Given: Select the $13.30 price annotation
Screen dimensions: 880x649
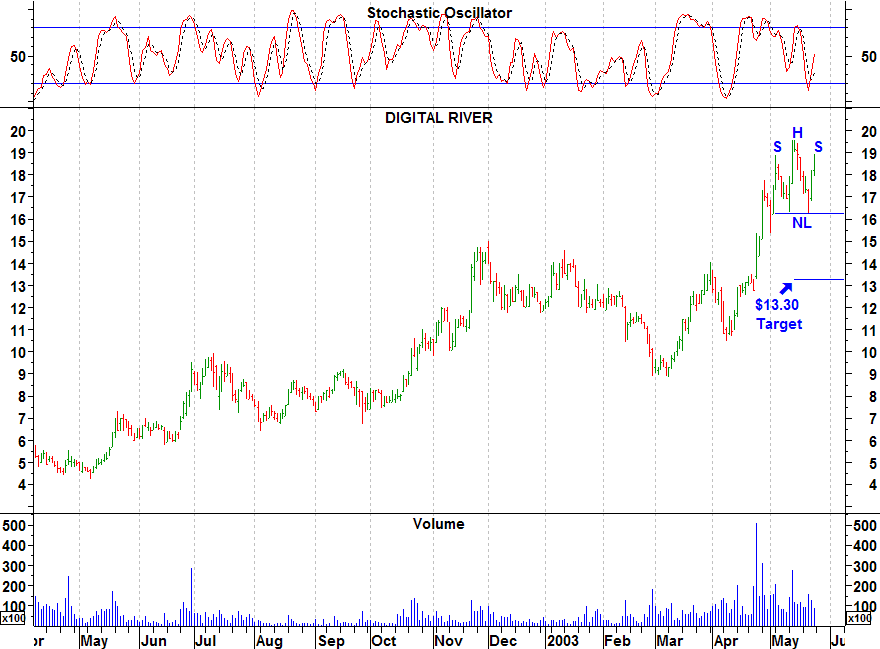Looking at the screenshot, I should coord(777,305).
